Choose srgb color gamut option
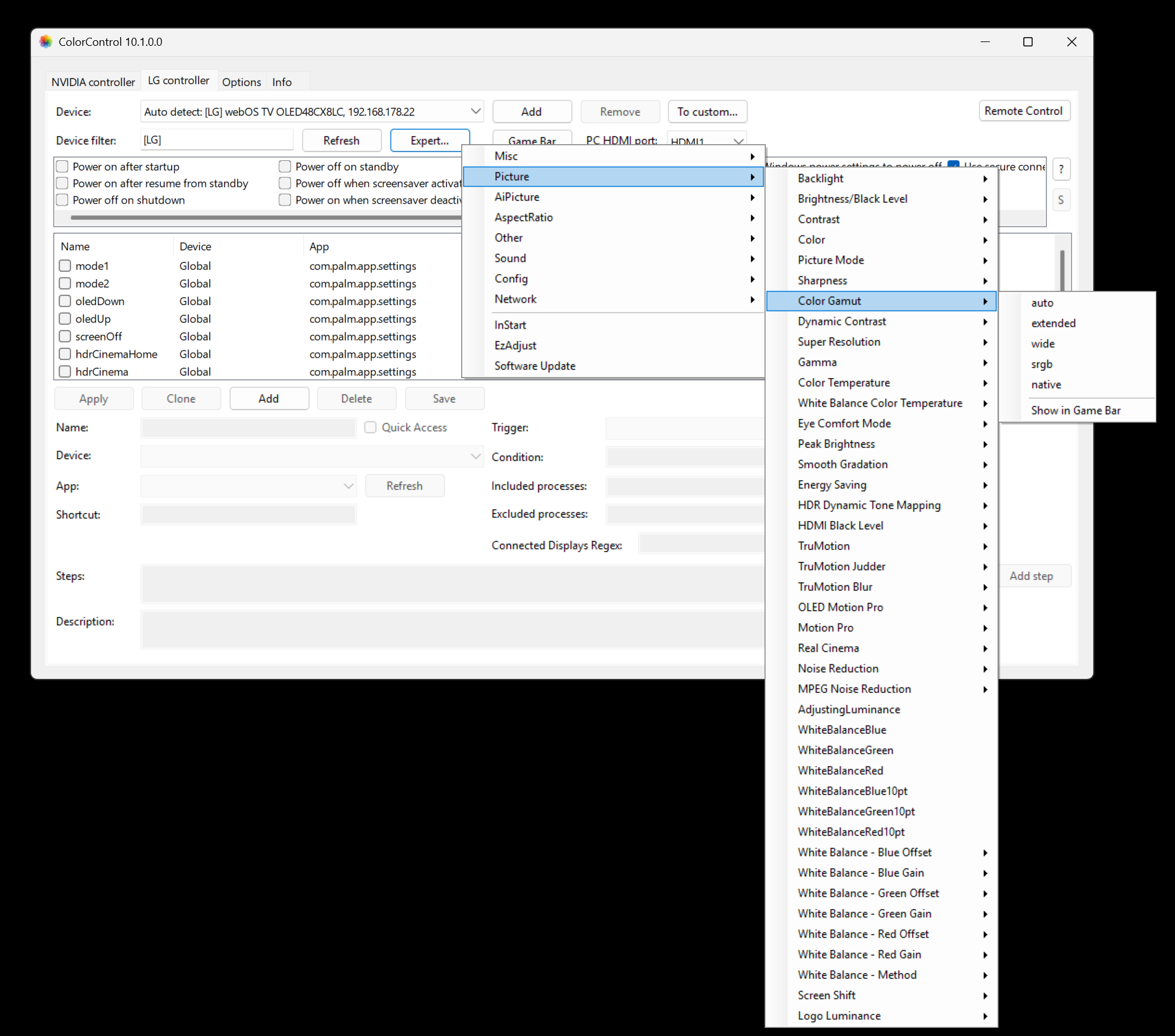Screen dimensions: 1175x1036 (1077, 364)
